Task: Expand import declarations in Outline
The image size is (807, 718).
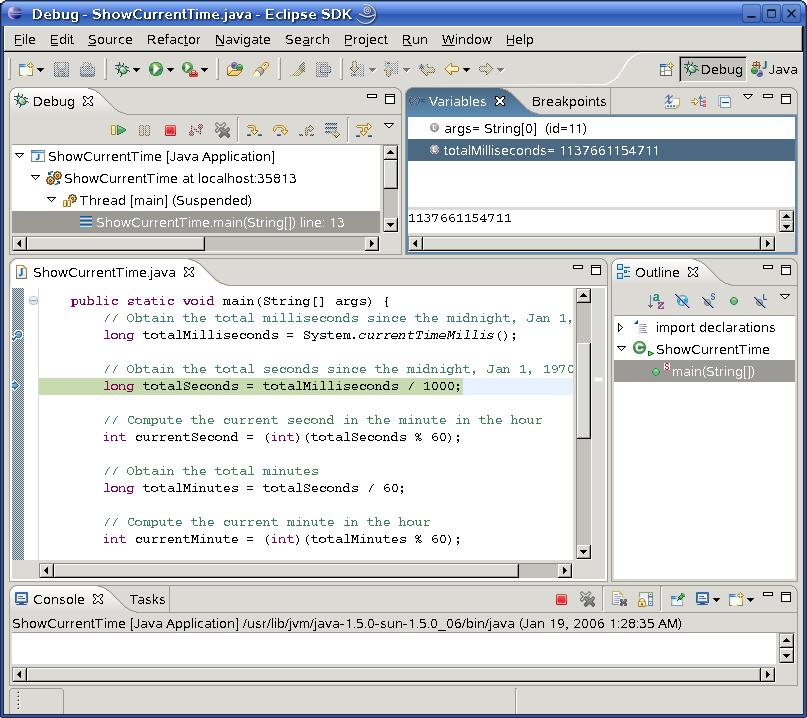Action: 621,327
